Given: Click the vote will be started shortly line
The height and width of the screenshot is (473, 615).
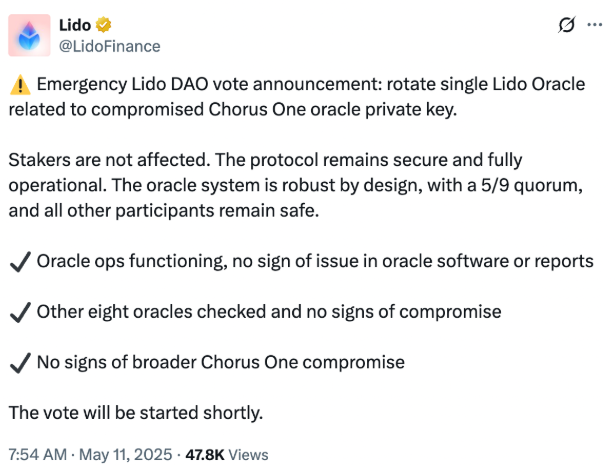Looking at the screenshot, I should point(136,413).
